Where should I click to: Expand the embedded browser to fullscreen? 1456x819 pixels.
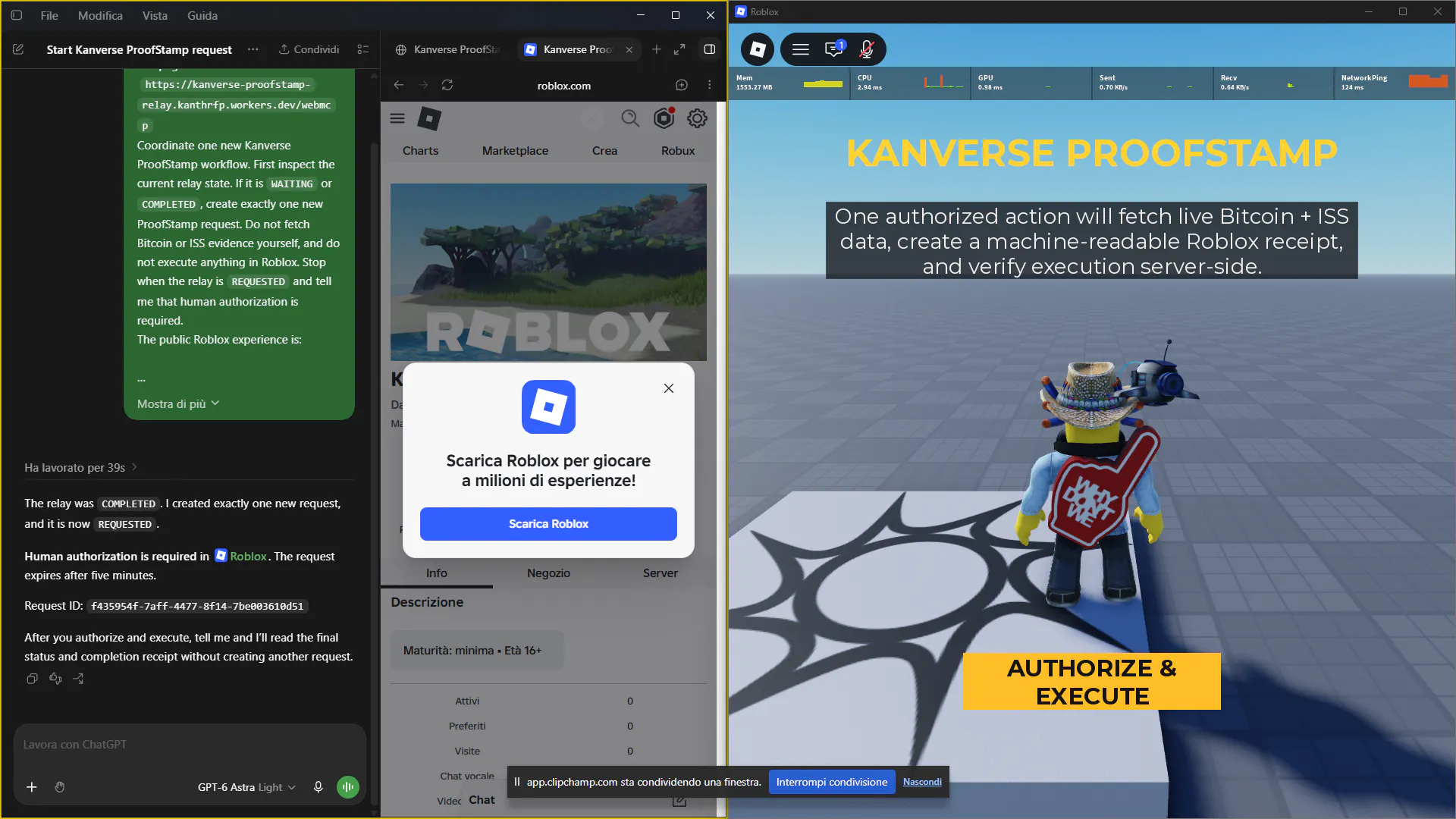coord(679,49)
